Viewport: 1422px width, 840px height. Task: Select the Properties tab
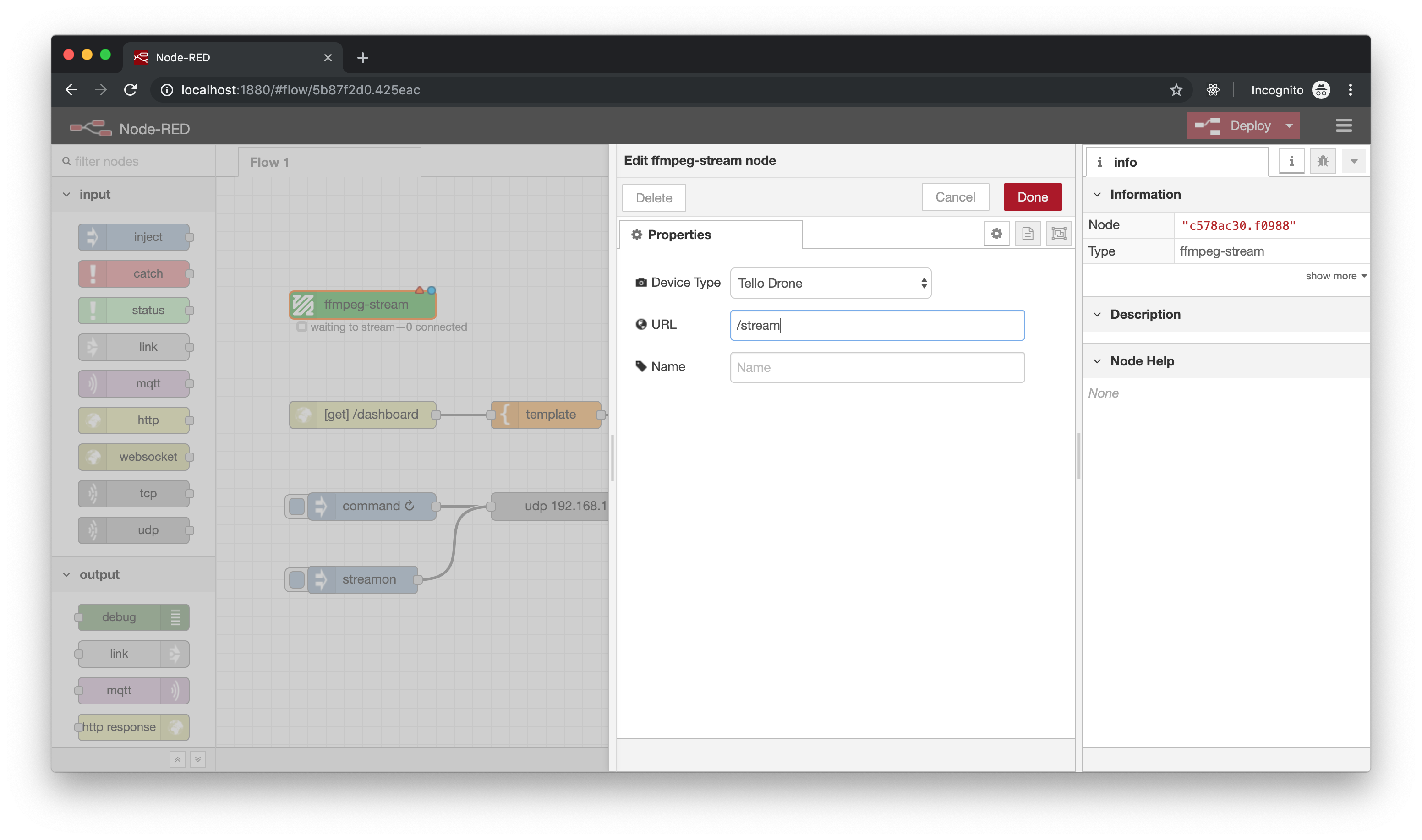click(x=678, y=235)
